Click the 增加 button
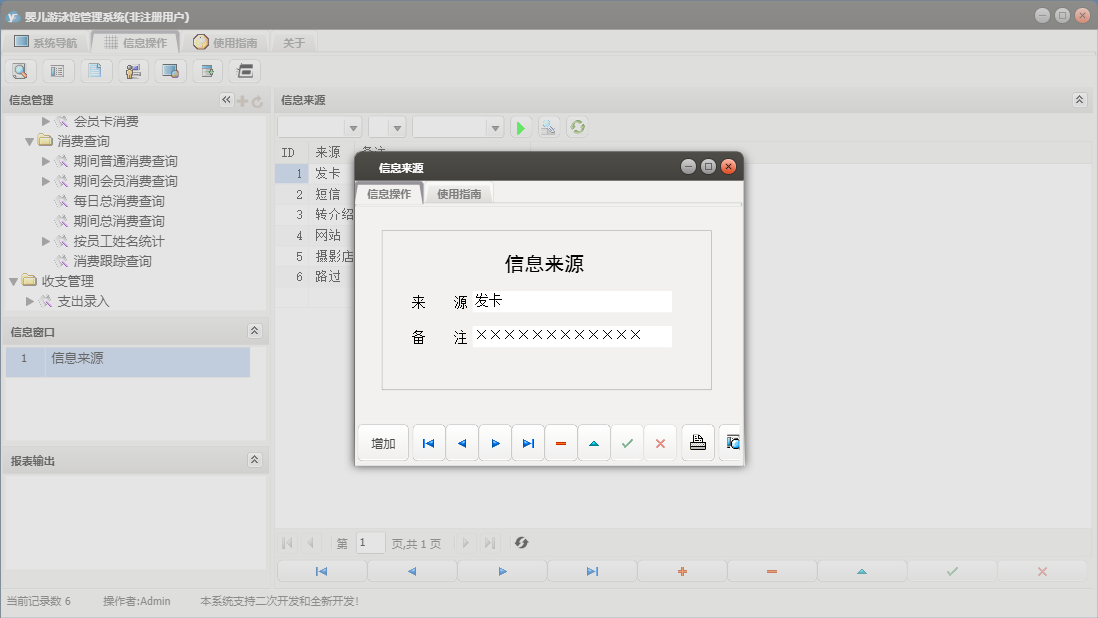Viewport: 1098px width, 618px height. point(383,443)
